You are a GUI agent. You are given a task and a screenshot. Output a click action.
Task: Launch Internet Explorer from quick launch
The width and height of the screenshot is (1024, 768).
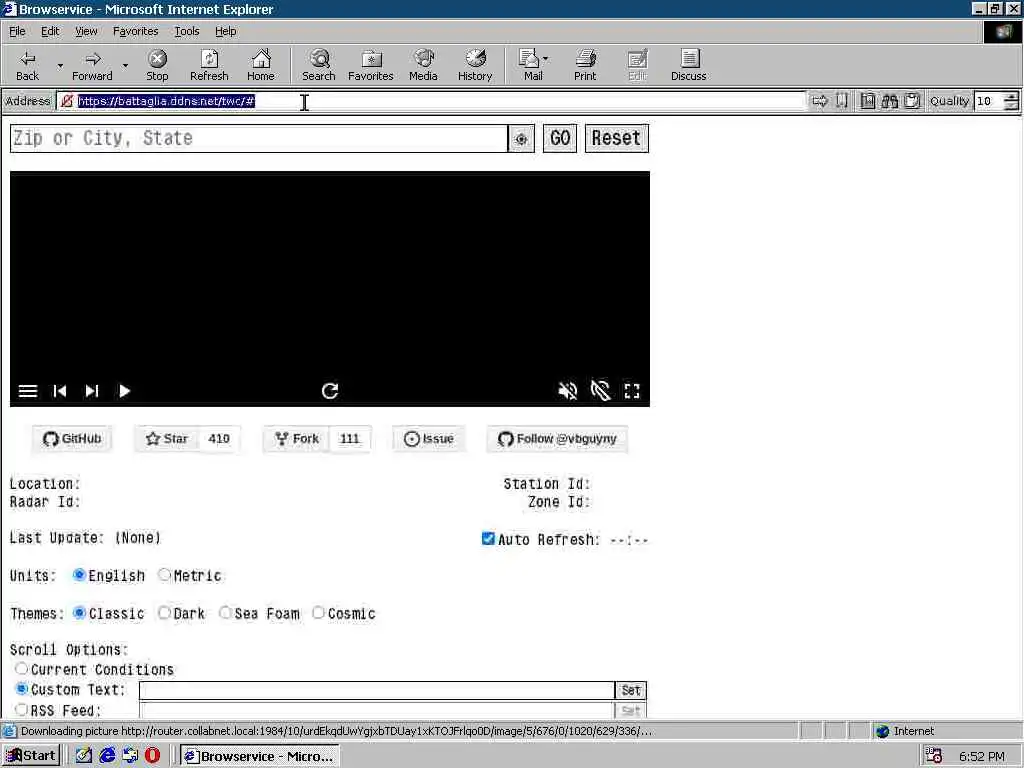(107, 756)
